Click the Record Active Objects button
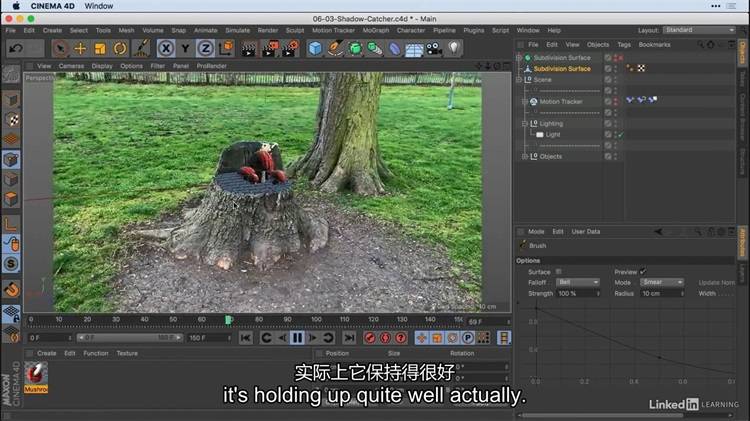This screenshot has width=750, height=421. pyautogui.click(x=370, y=338)
